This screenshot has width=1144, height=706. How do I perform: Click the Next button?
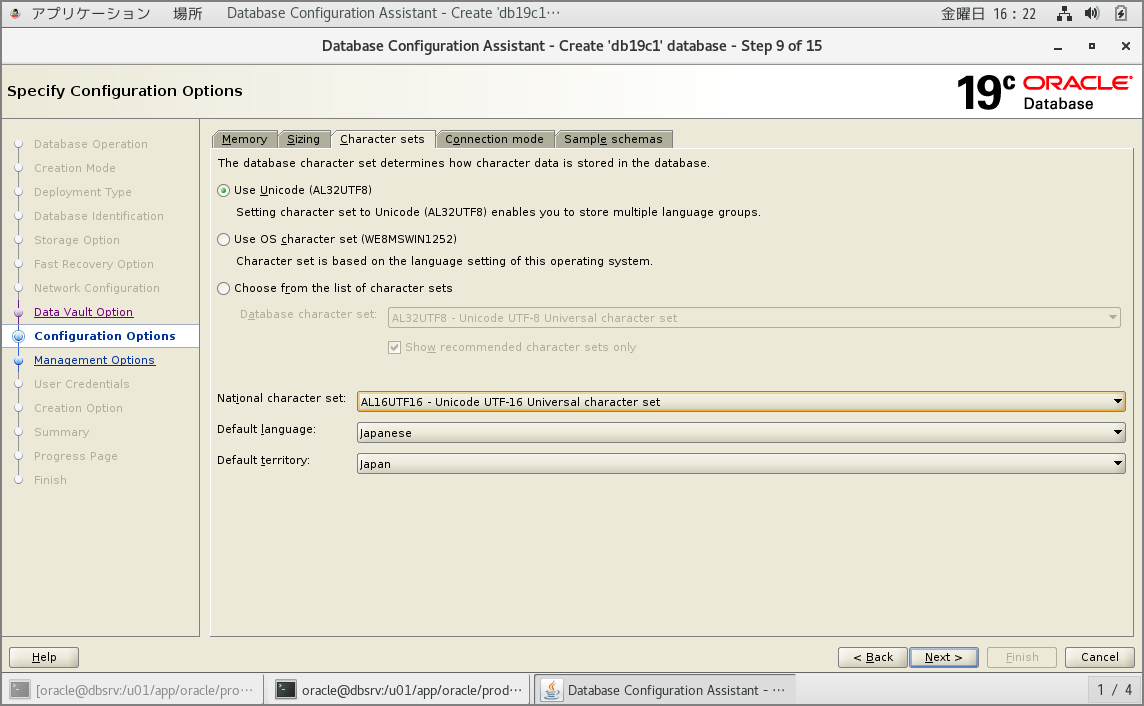pos(943,657)
